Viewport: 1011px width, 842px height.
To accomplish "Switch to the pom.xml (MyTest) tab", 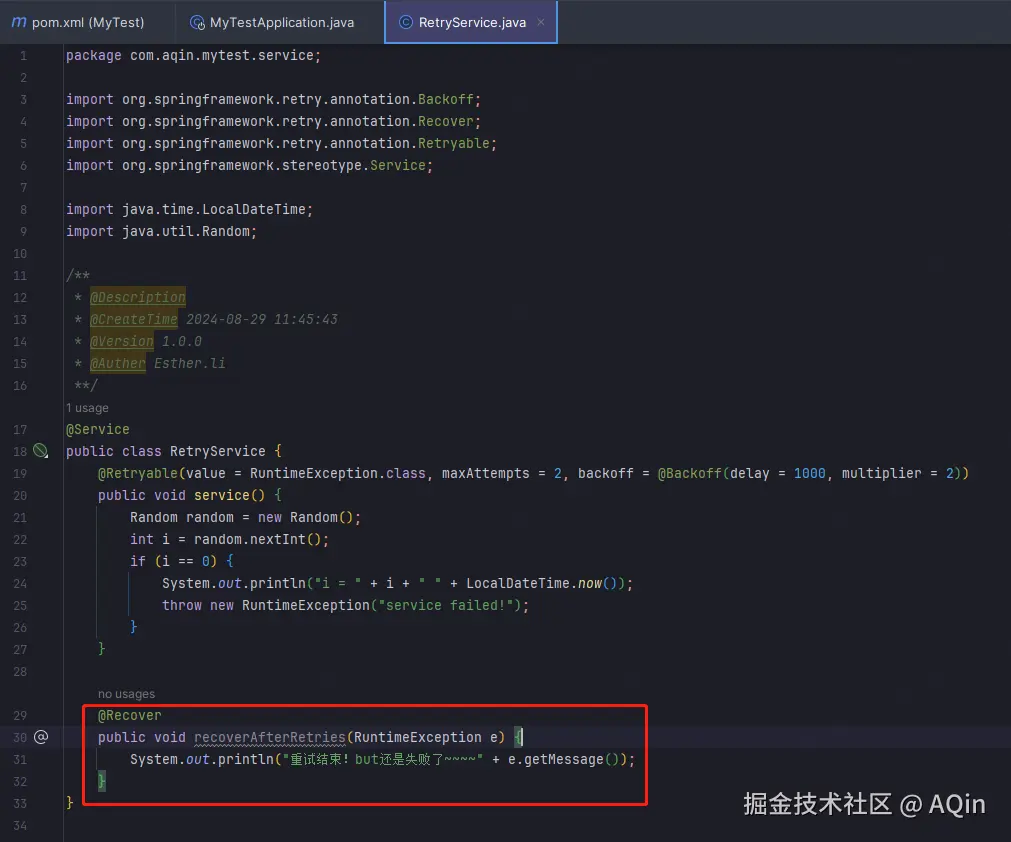I will point(78,23).
